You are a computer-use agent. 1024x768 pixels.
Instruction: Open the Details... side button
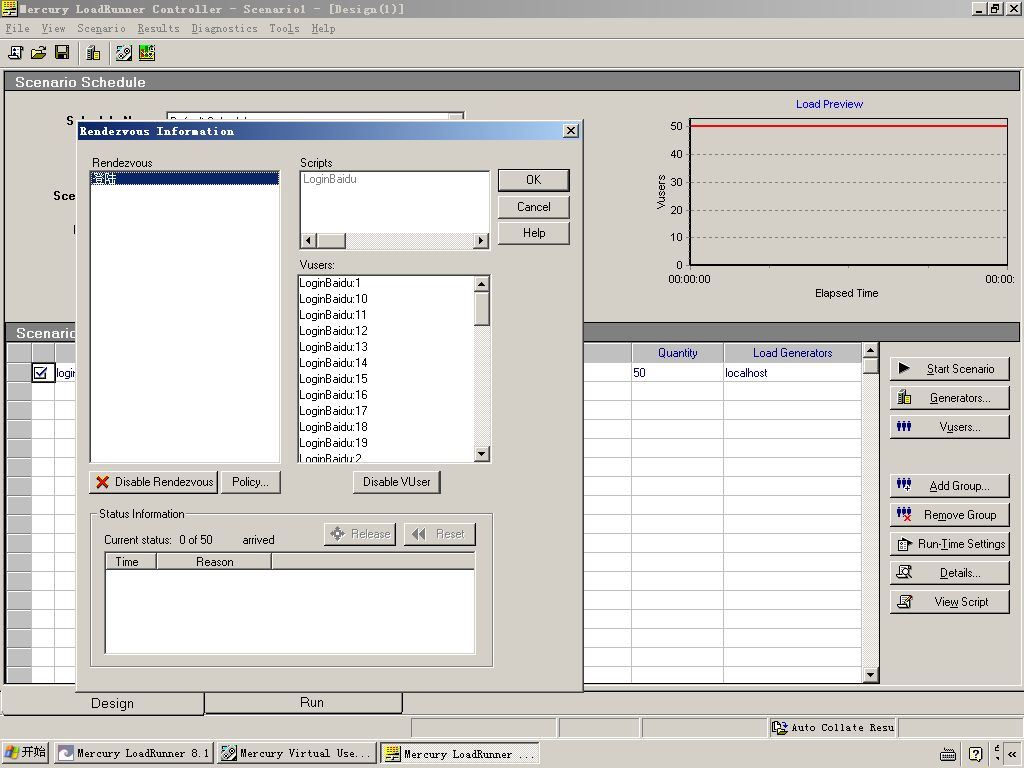(x=950, y=573)
